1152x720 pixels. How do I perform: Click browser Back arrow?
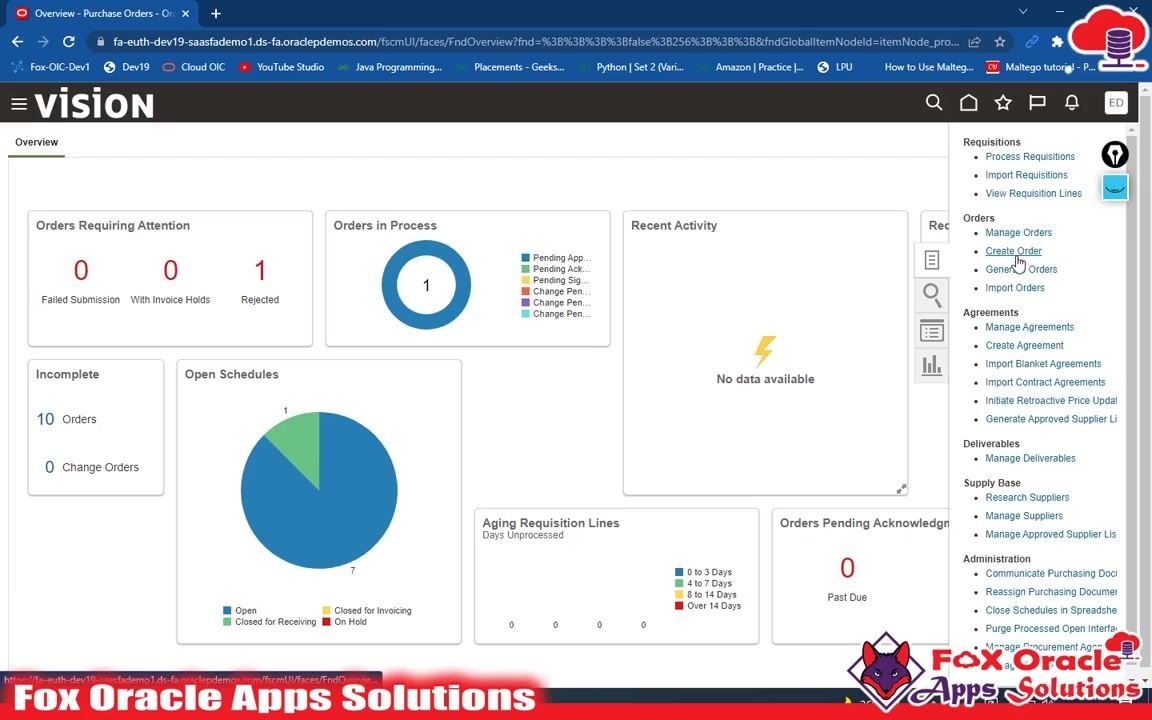pyautogui.click(x=18, y=42)
